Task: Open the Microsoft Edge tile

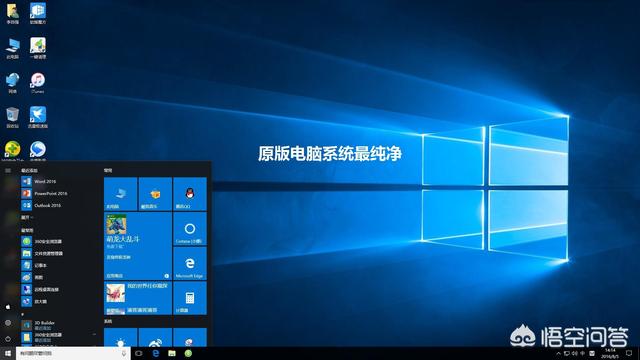Action: (190, 263)
